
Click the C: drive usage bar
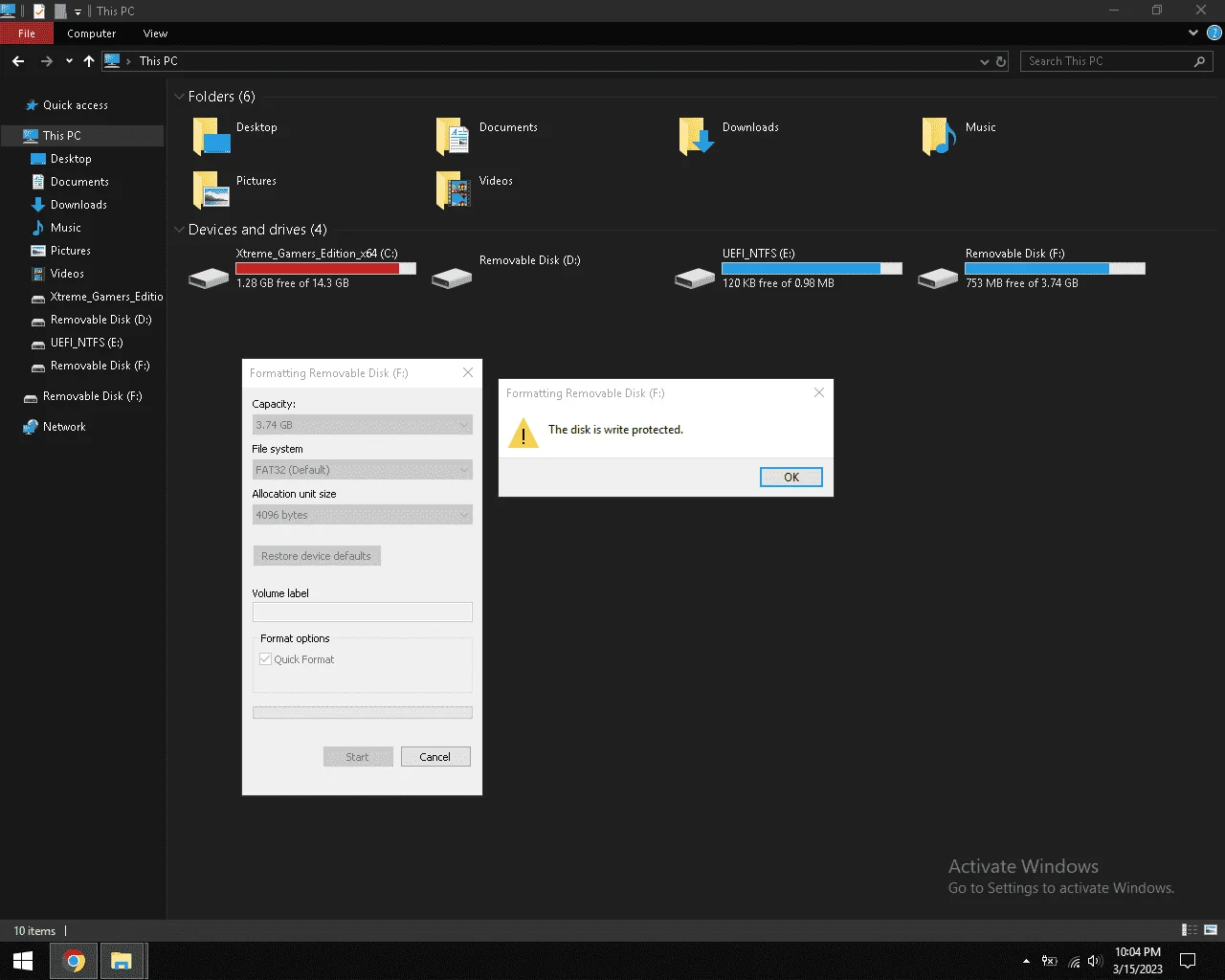(x=326, y=269)
